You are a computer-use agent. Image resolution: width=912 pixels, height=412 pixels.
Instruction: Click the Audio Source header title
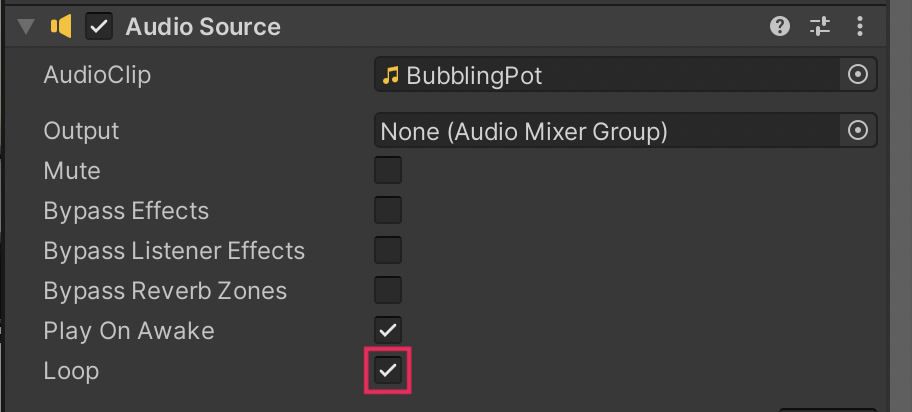tap(202, 27)
